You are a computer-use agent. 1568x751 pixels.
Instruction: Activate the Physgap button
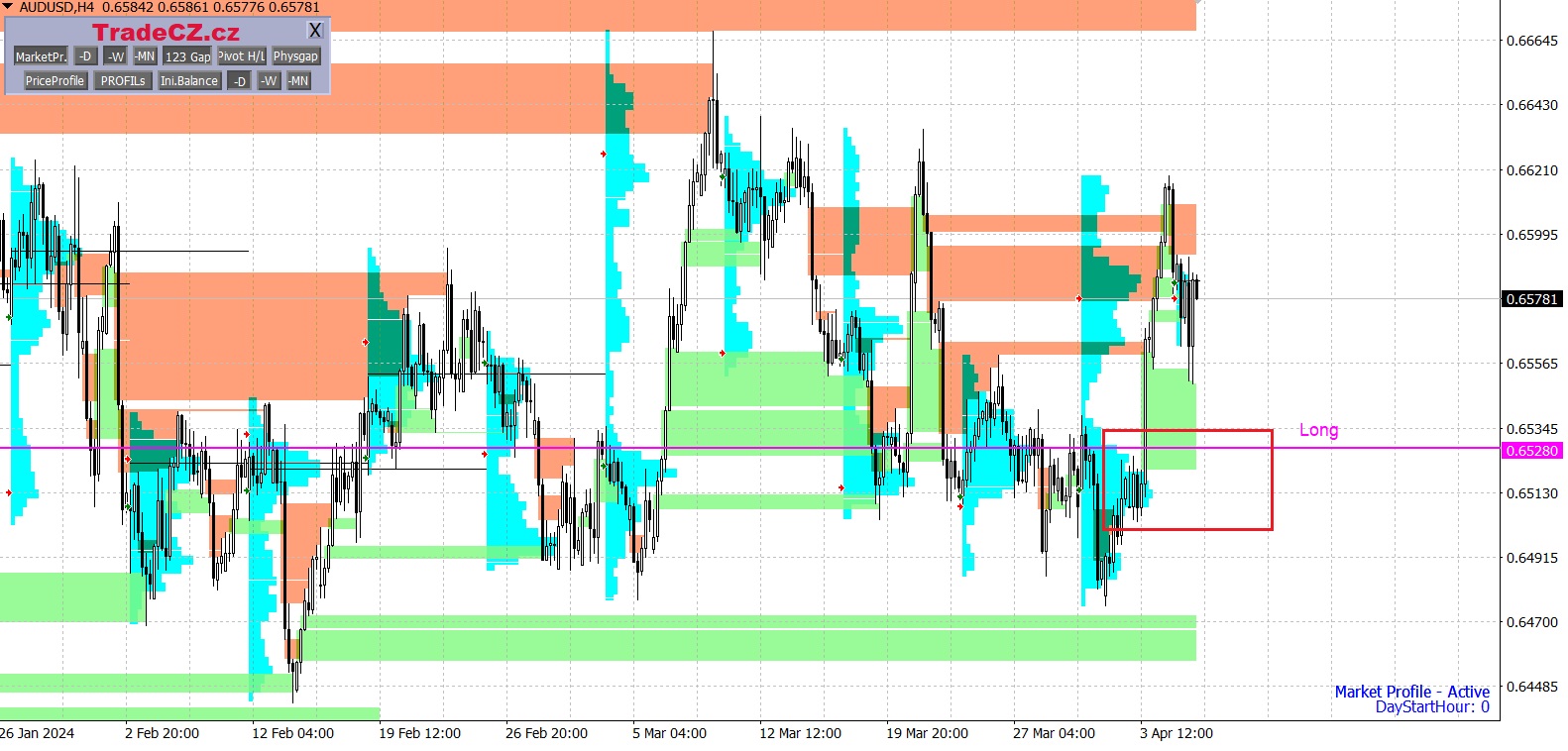coord(295,56)
